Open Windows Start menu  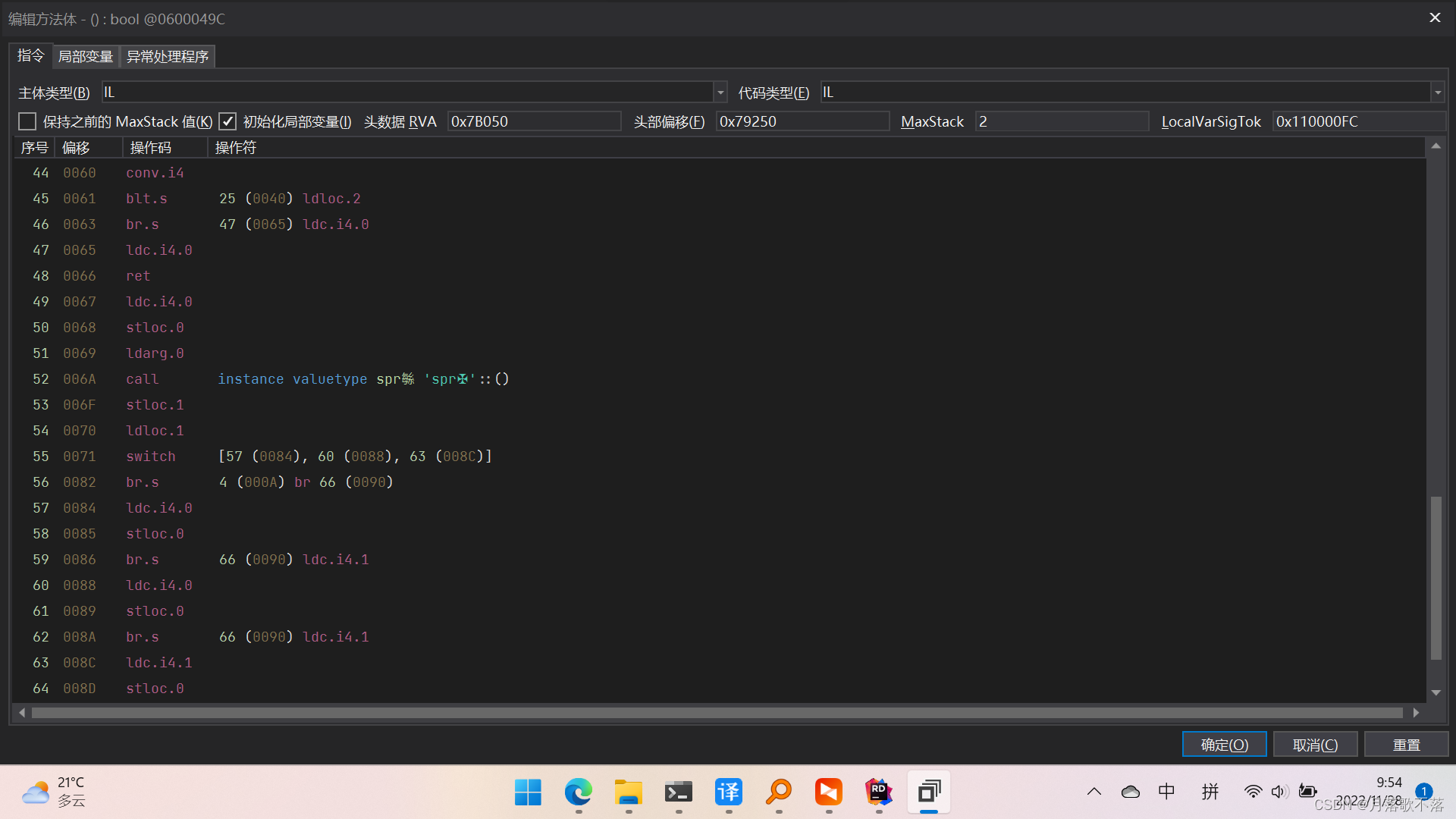528,792
